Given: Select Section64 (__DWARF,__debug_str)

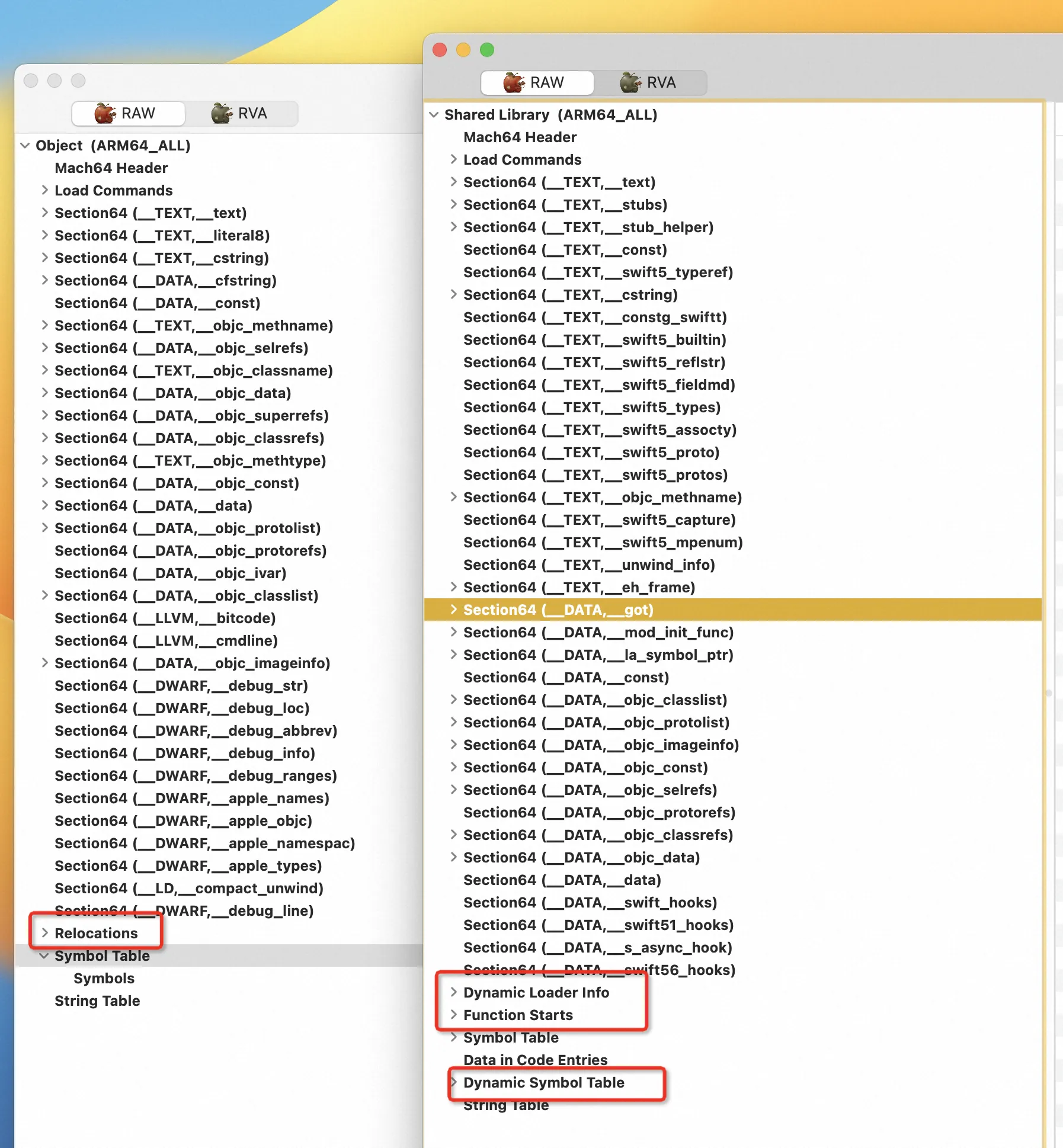Looking at the screenshot, I should 181,685.
